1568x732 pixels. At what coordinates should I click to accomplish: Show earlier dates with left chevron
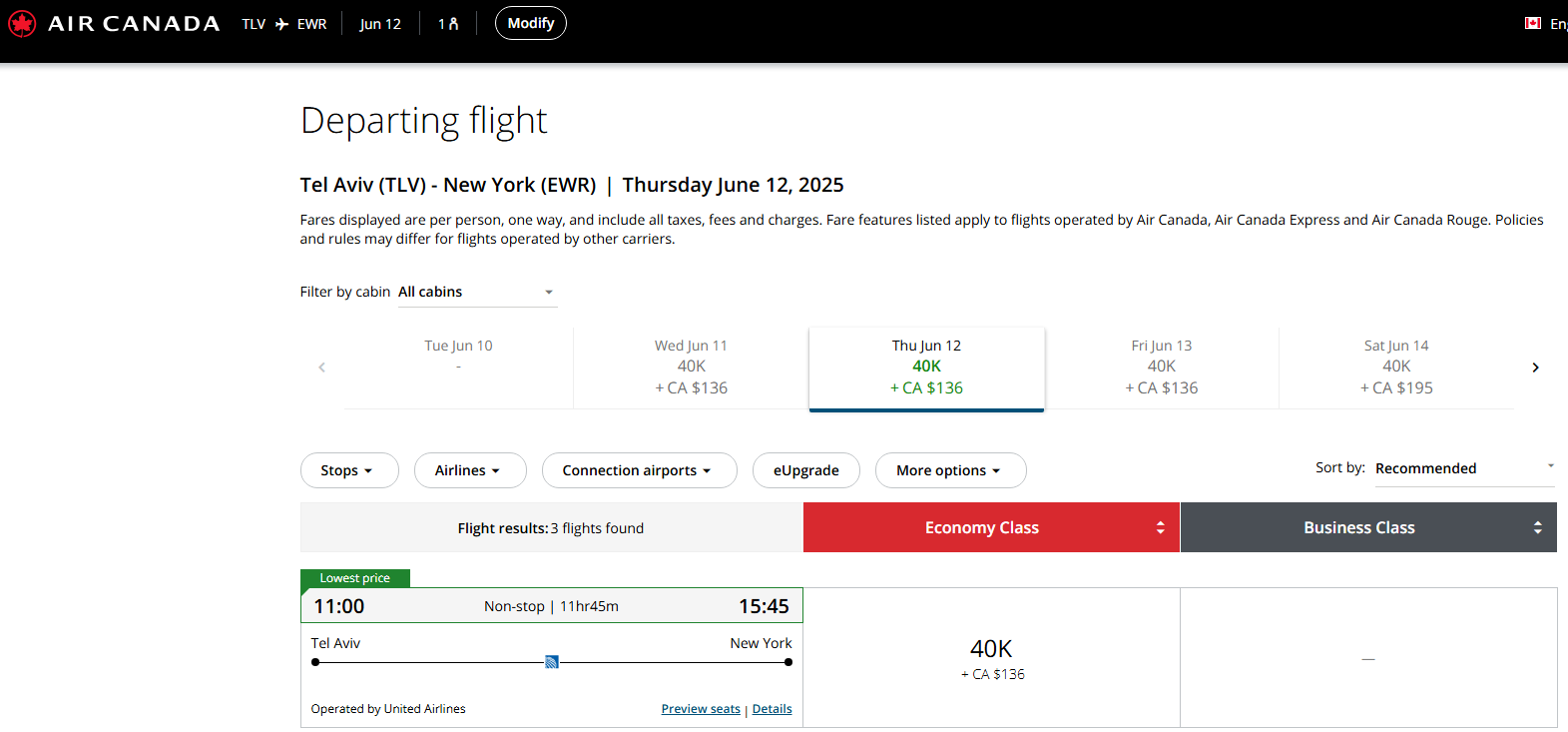pos(321,367)
